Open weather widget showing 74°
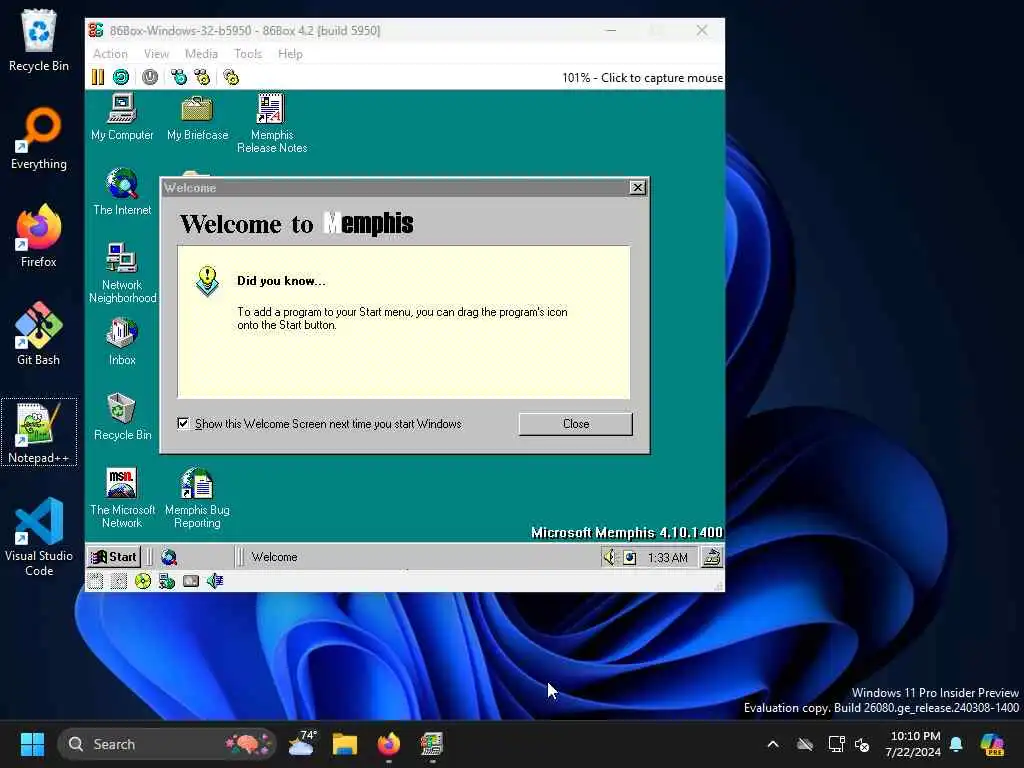Viewport: 1024px width, 768px height. (x=302, y=744)
